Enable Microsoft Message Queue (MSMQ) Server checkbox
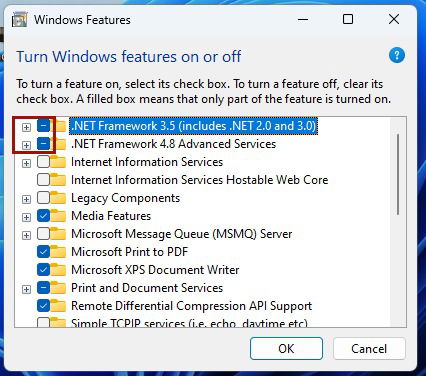The image size is (426, 376). [x=43, y=234]
